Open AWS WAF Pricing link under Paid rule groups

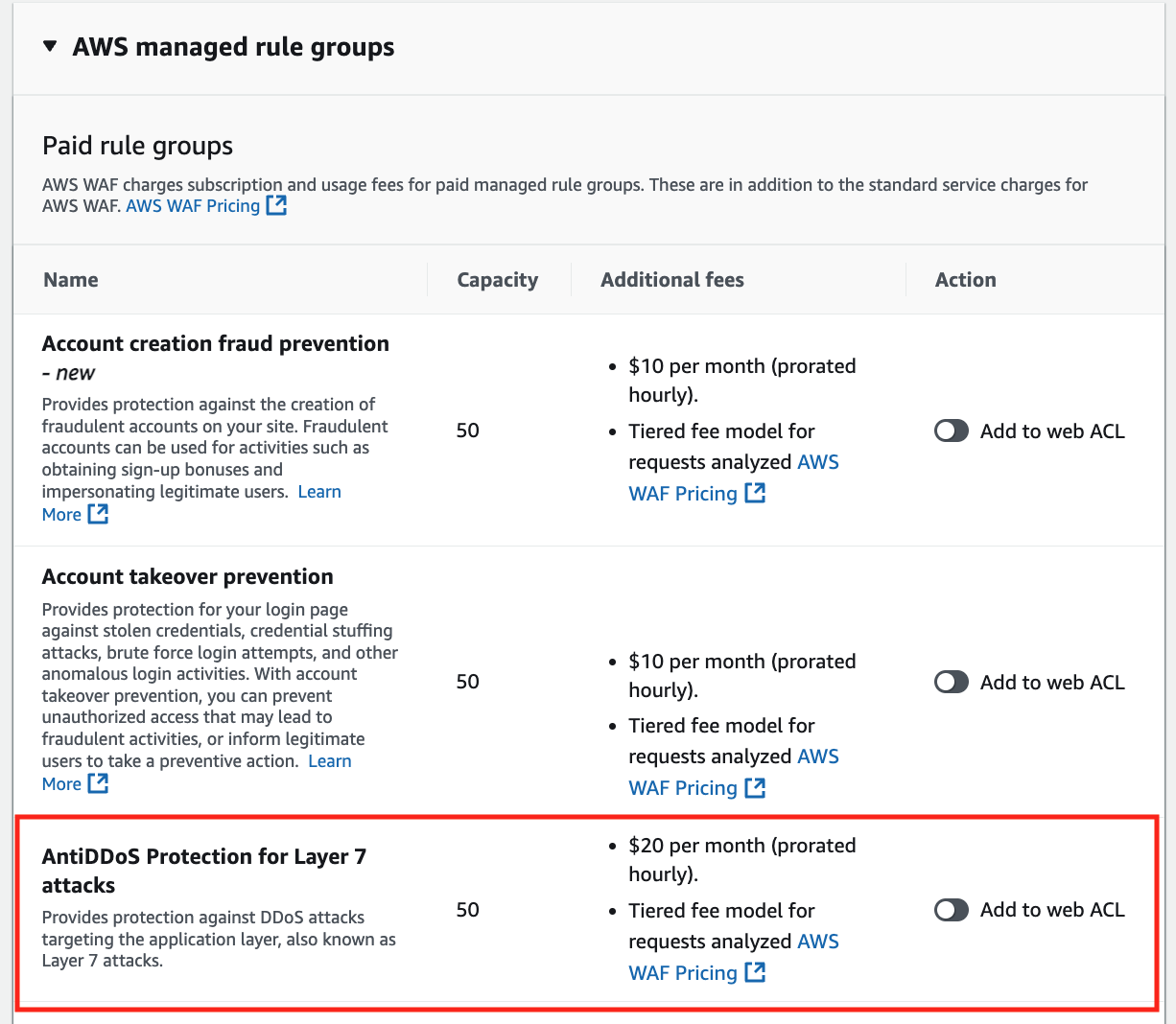tap(193, 206)
